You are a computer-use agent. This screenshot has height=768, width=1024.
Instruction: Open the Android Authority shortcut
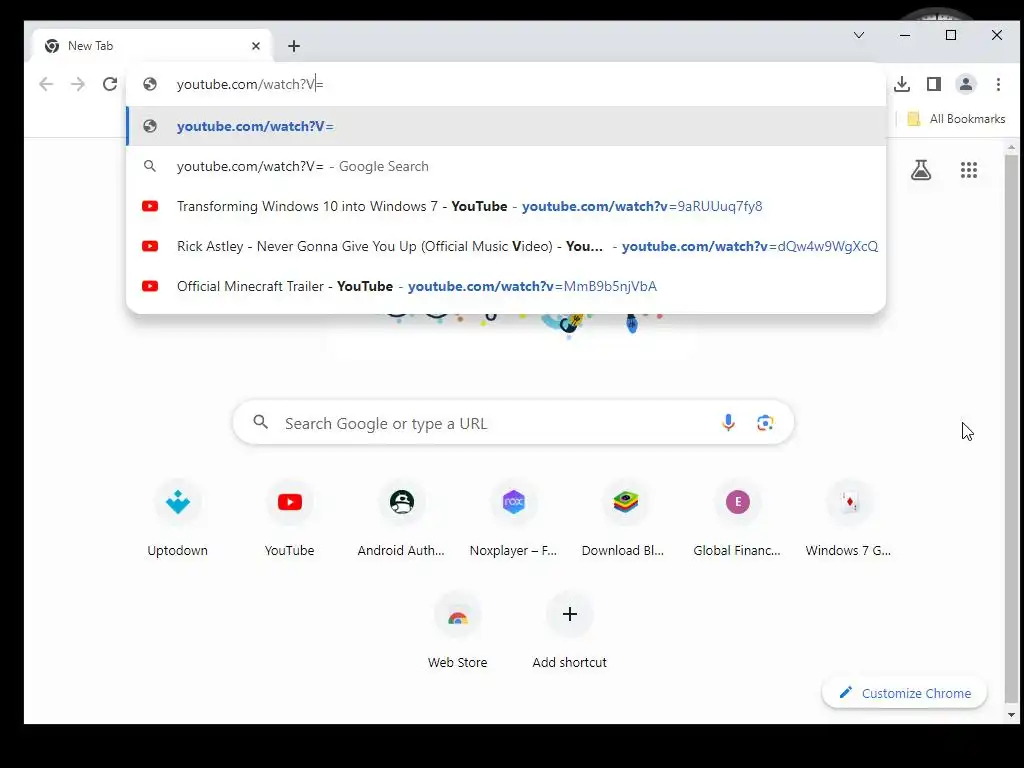click(x=401, y=519)
